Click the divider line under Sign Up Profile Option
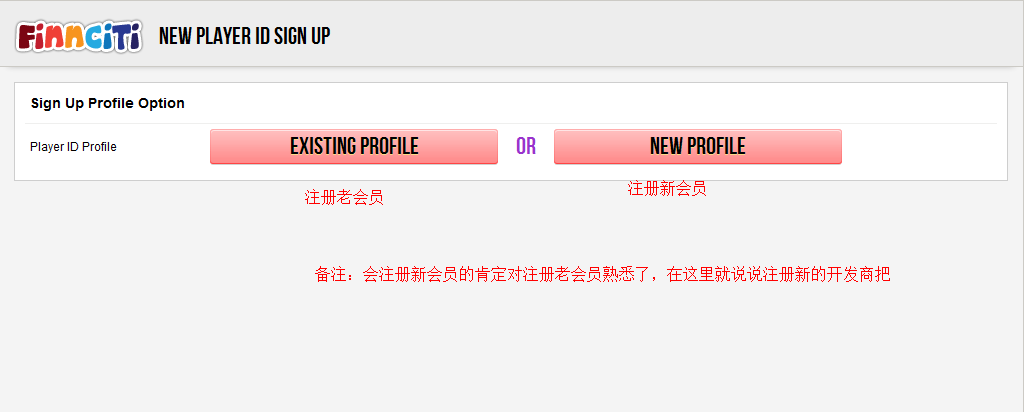 click(511, 123)
